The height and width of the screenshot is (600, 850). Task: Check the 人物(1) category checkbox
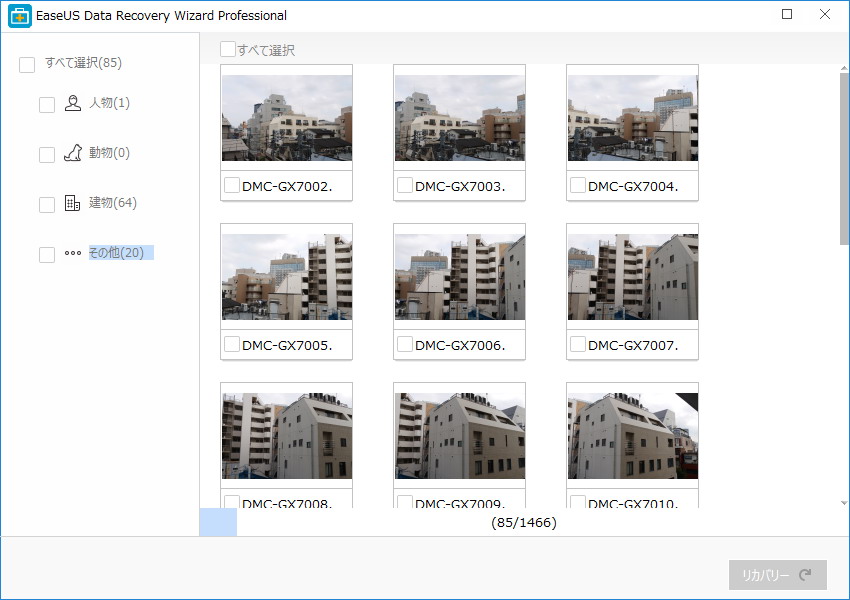(x=47, y=105)
